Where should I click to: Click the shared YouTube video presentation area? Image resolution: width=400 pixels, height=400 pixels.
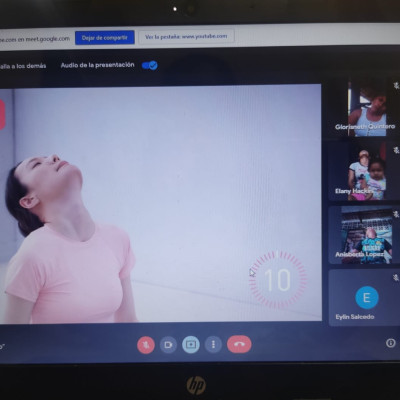161,203
